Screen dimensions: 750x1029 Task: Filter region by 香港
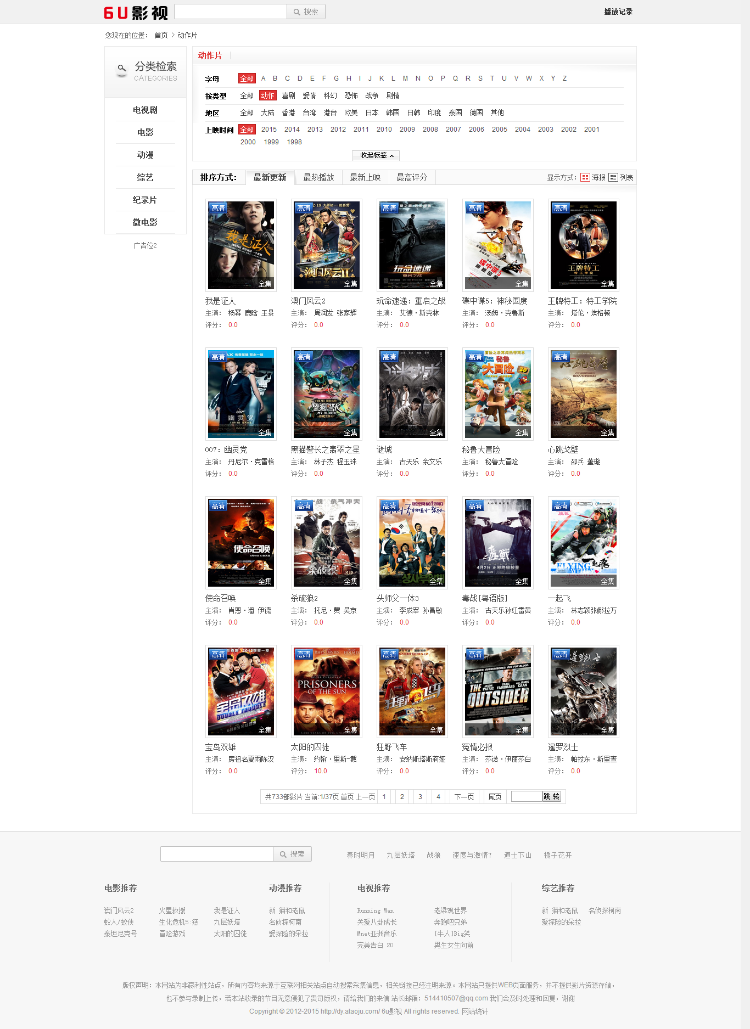pyautogui.click(x=288, y=112)
